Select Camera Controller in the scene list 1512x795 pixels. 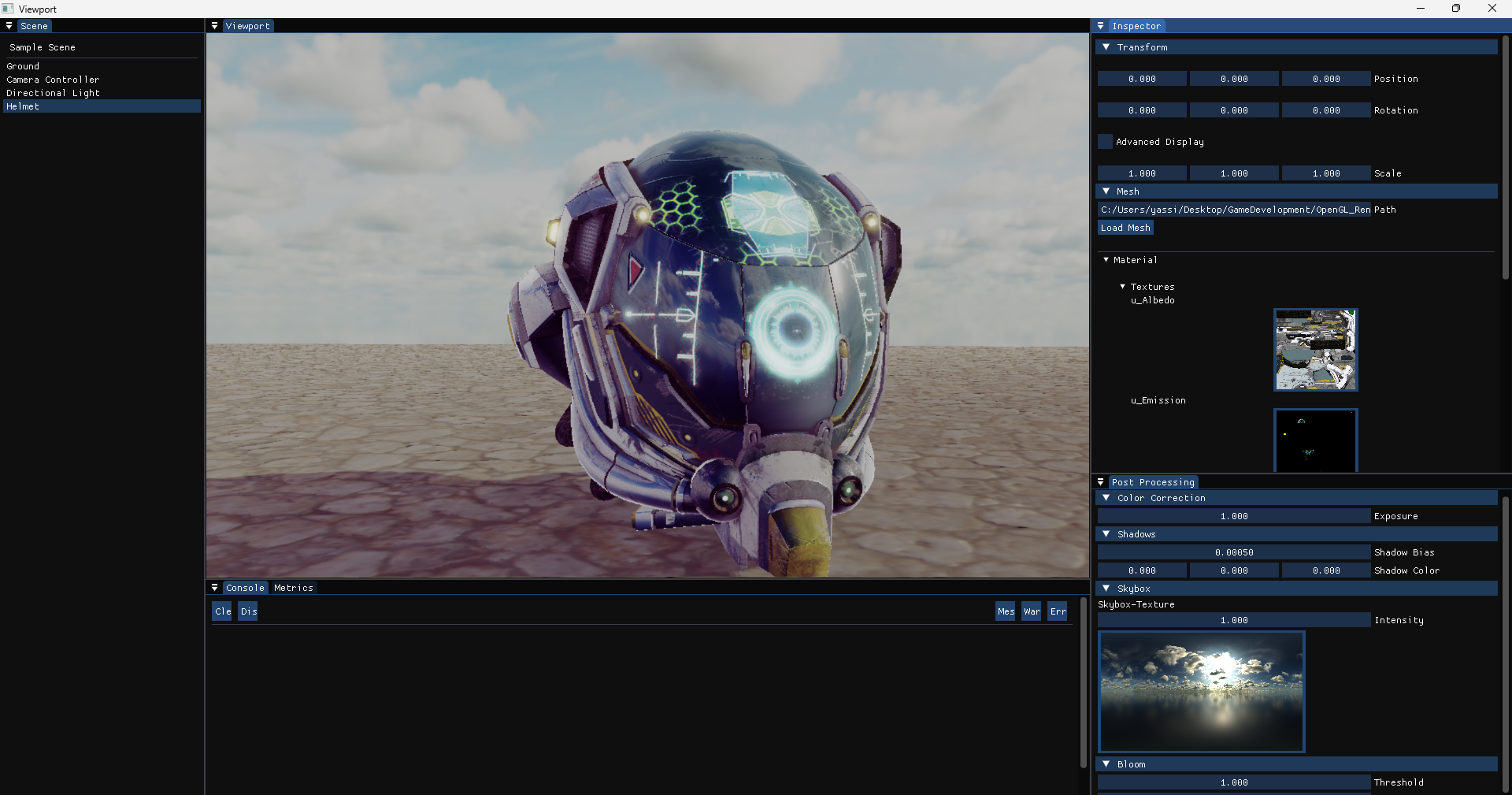pos(102,80)
